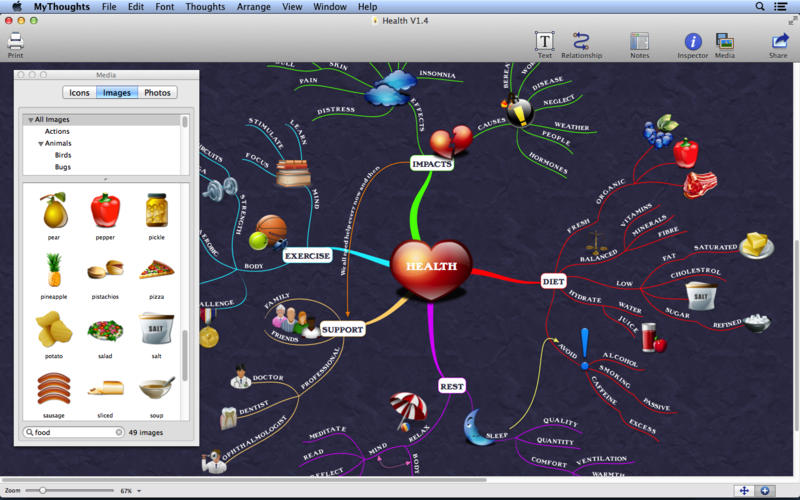Screen dimensions: 800x500
Task: Select the DIET branch node
Action: coord(553,282)
